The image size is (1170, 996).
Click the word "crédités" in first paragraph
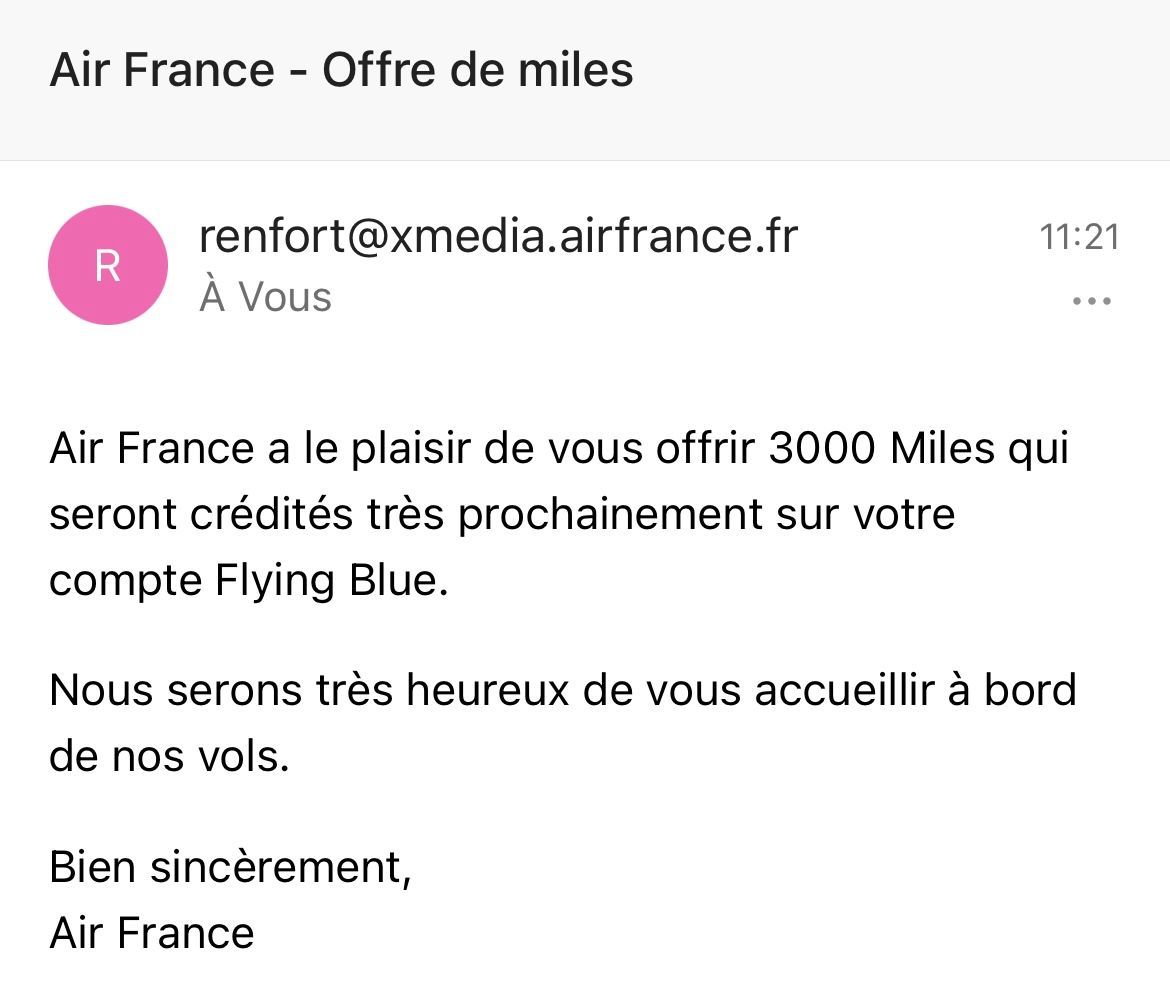point(271,514)
